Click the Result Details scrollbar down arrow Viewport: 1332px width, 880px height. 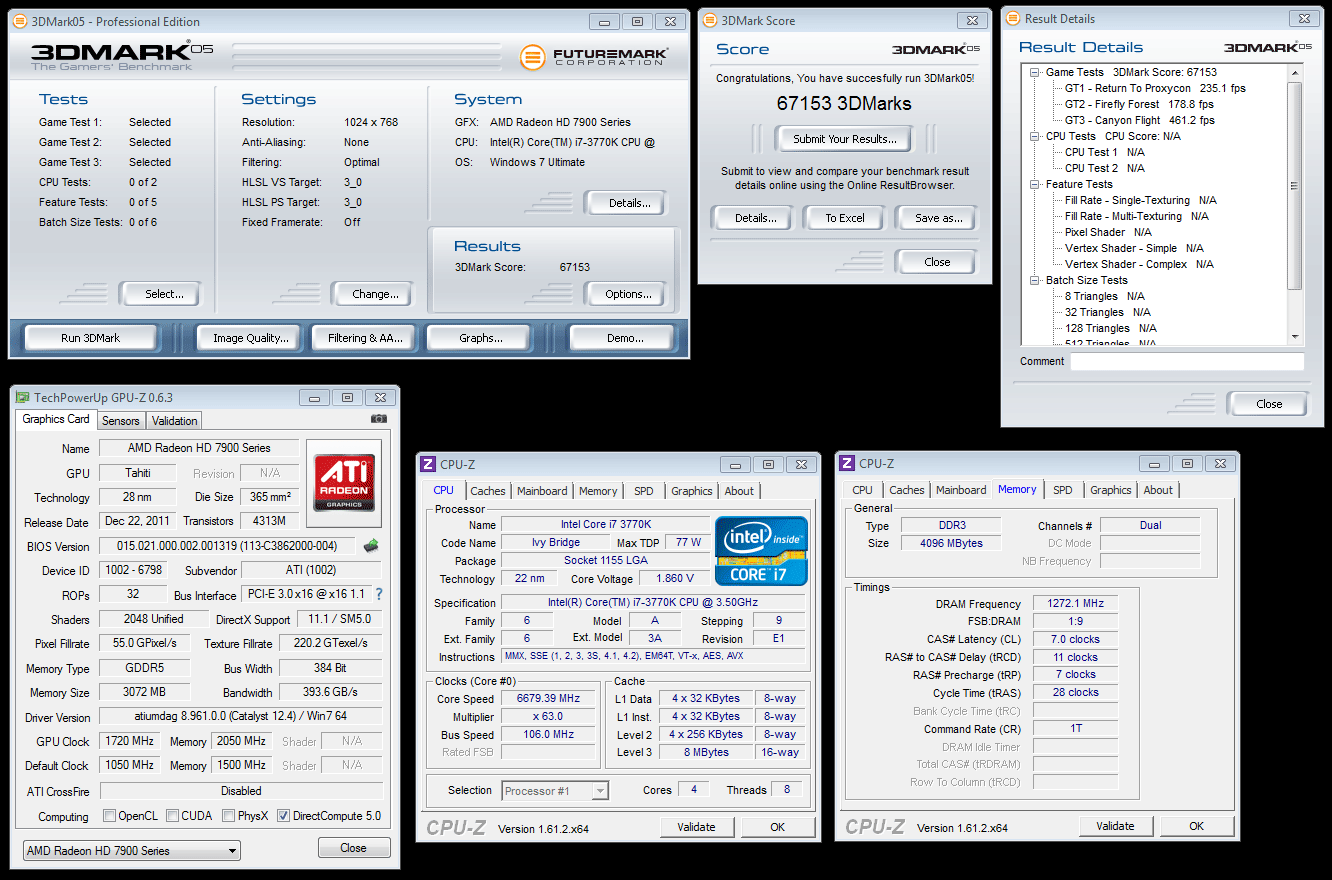[1295, 337]
